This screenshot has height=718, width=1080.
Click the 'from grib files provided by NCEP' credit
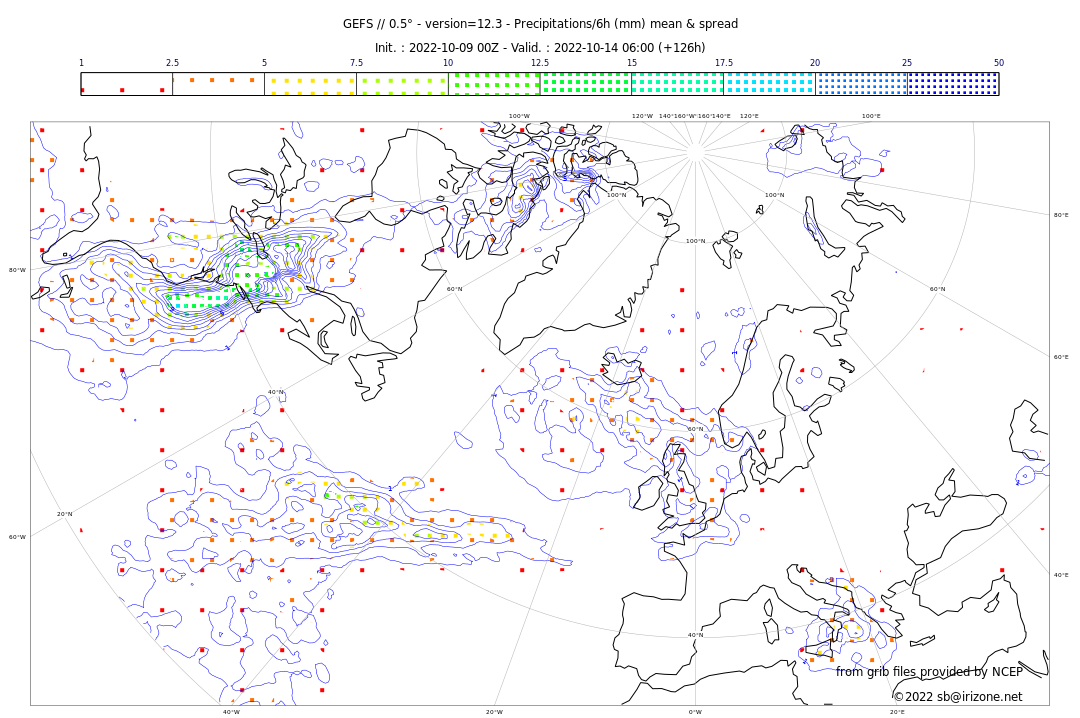tap(929, 672)
